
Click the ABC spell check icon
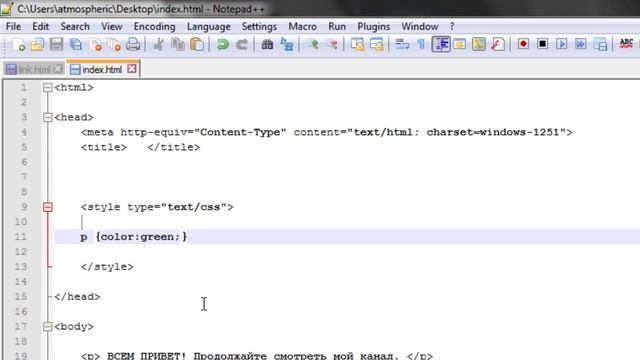626,44
